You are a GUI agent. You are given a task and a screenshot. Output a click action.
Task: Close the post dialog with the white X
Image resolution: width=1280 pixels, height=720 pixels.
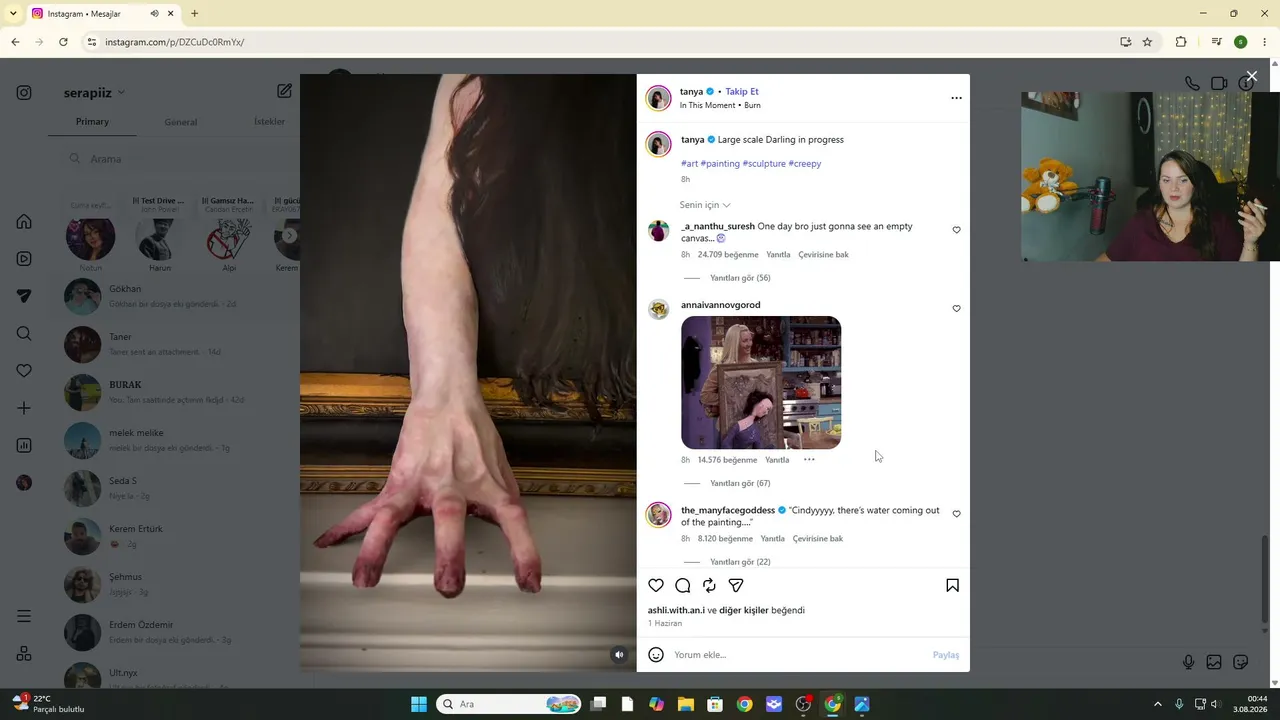[1251, 76]
